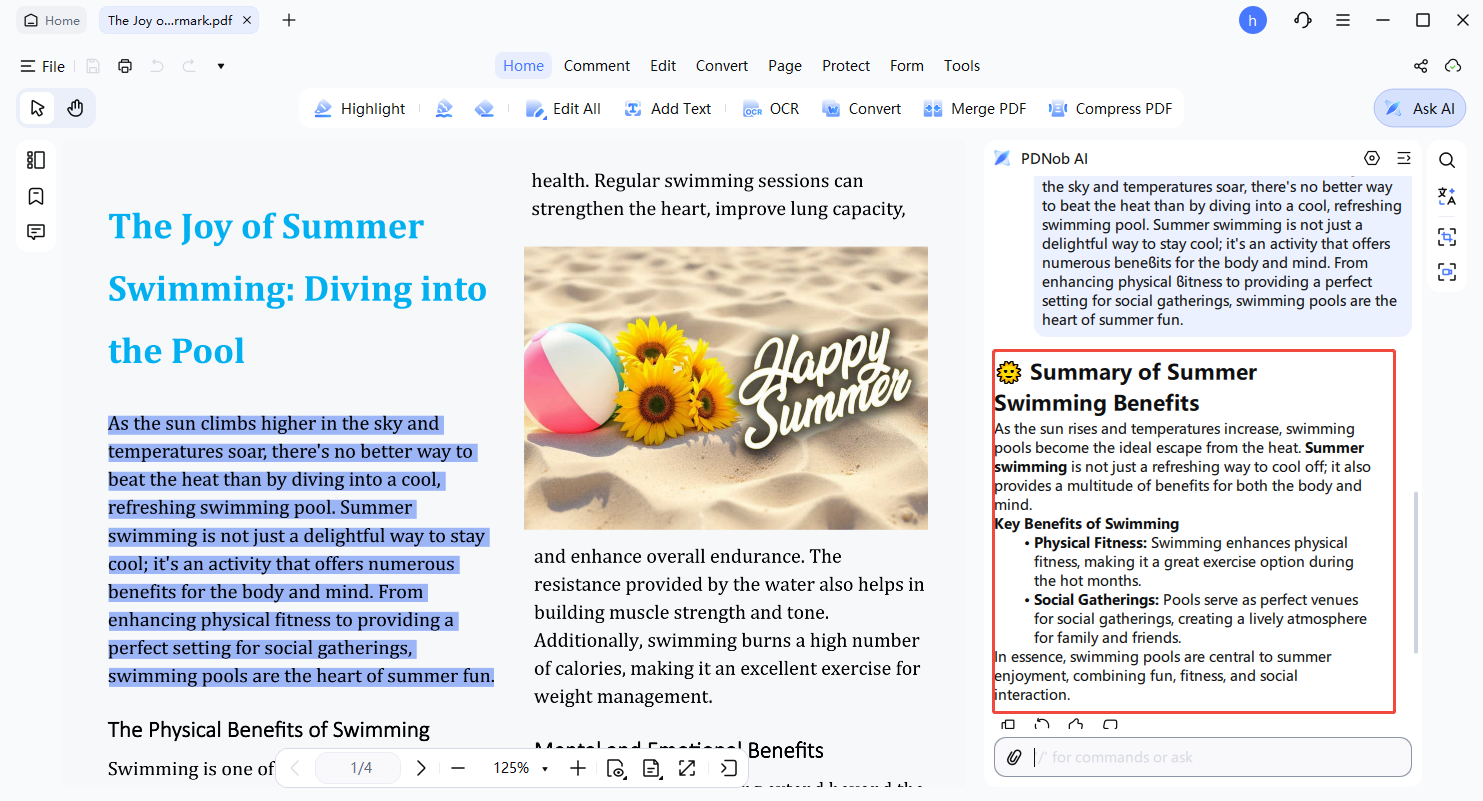
Task: Open the page thumbnails panel
Action: pyautogui.click(x=36, y=160)
